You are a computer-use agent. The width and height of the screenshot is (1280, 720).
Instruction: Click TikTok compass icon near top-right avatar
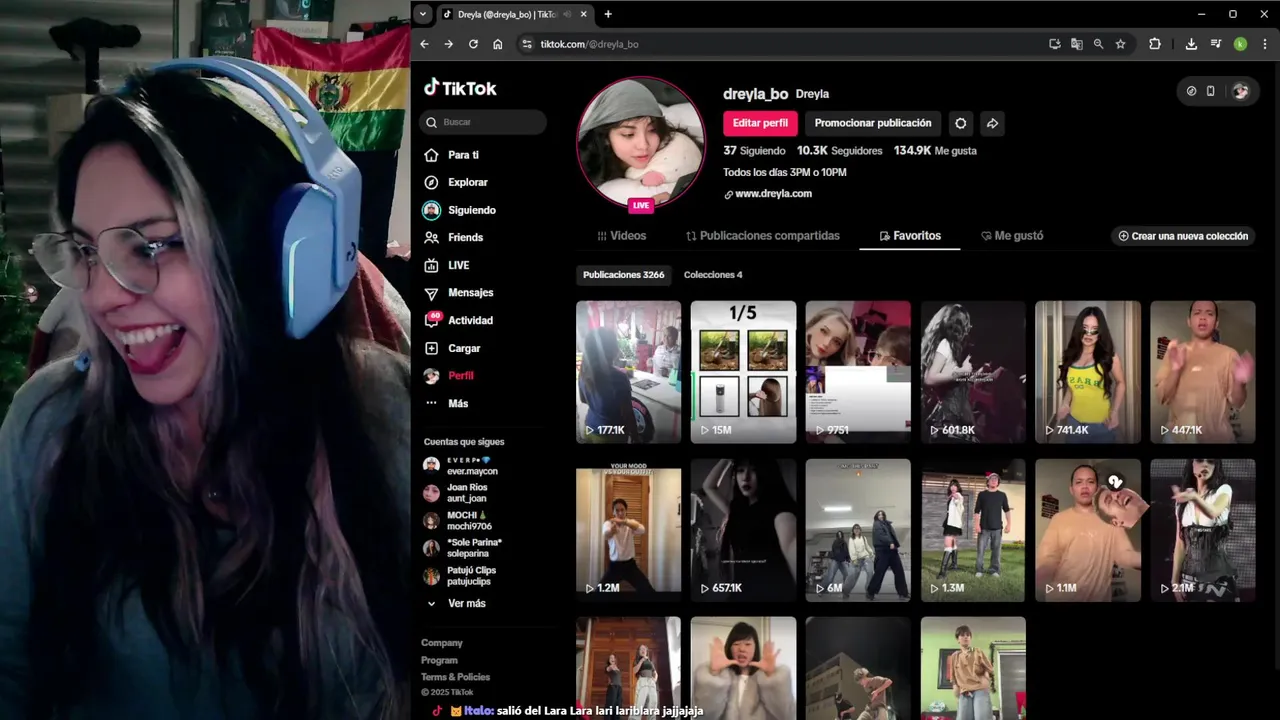[1191, 91]
